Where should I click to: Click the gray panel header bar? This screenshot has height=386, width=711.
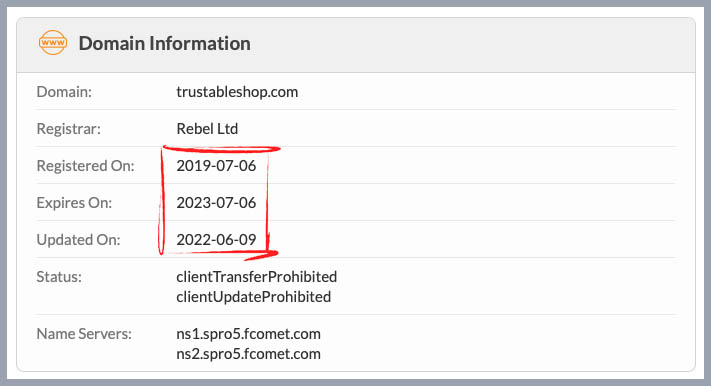pos(356,44)
